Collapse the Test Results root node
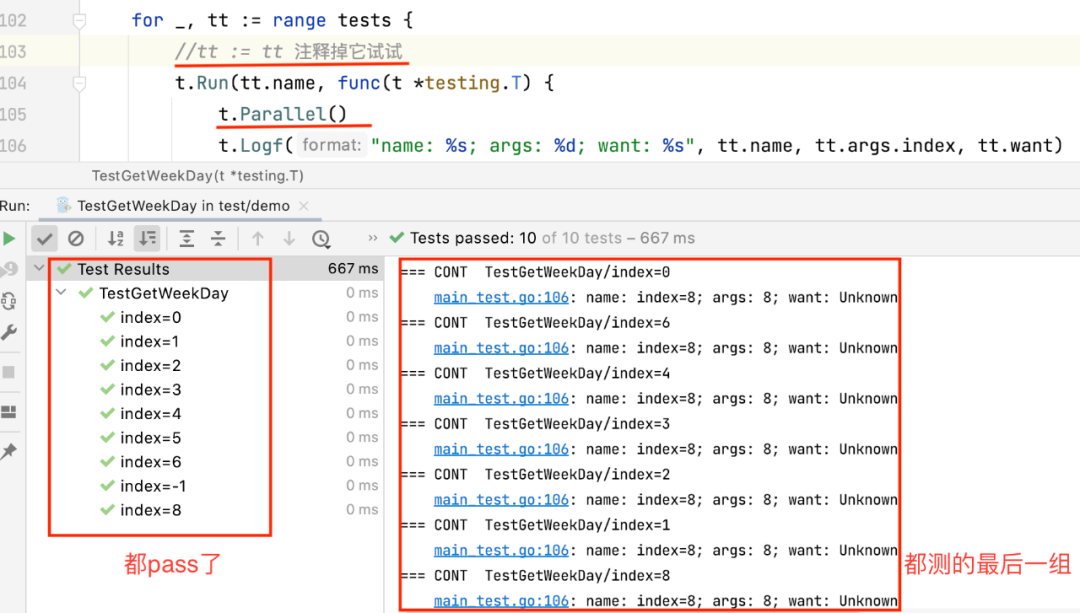Viewport: 1080px width, 613px height. point(39,269)
